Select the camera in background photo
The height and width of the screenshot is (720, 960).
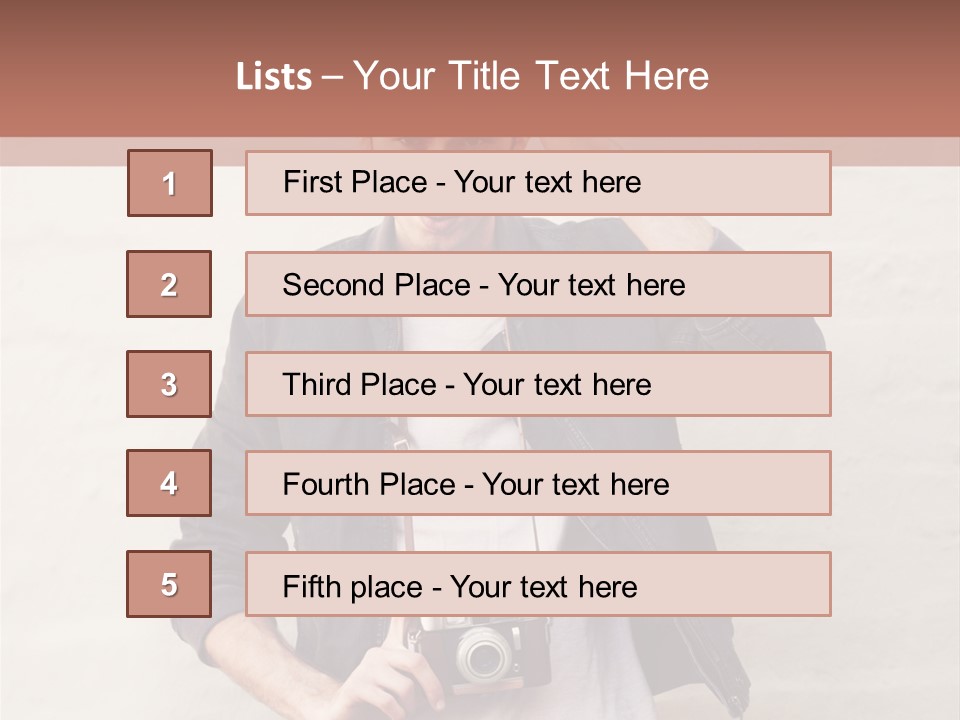(483, 656)
